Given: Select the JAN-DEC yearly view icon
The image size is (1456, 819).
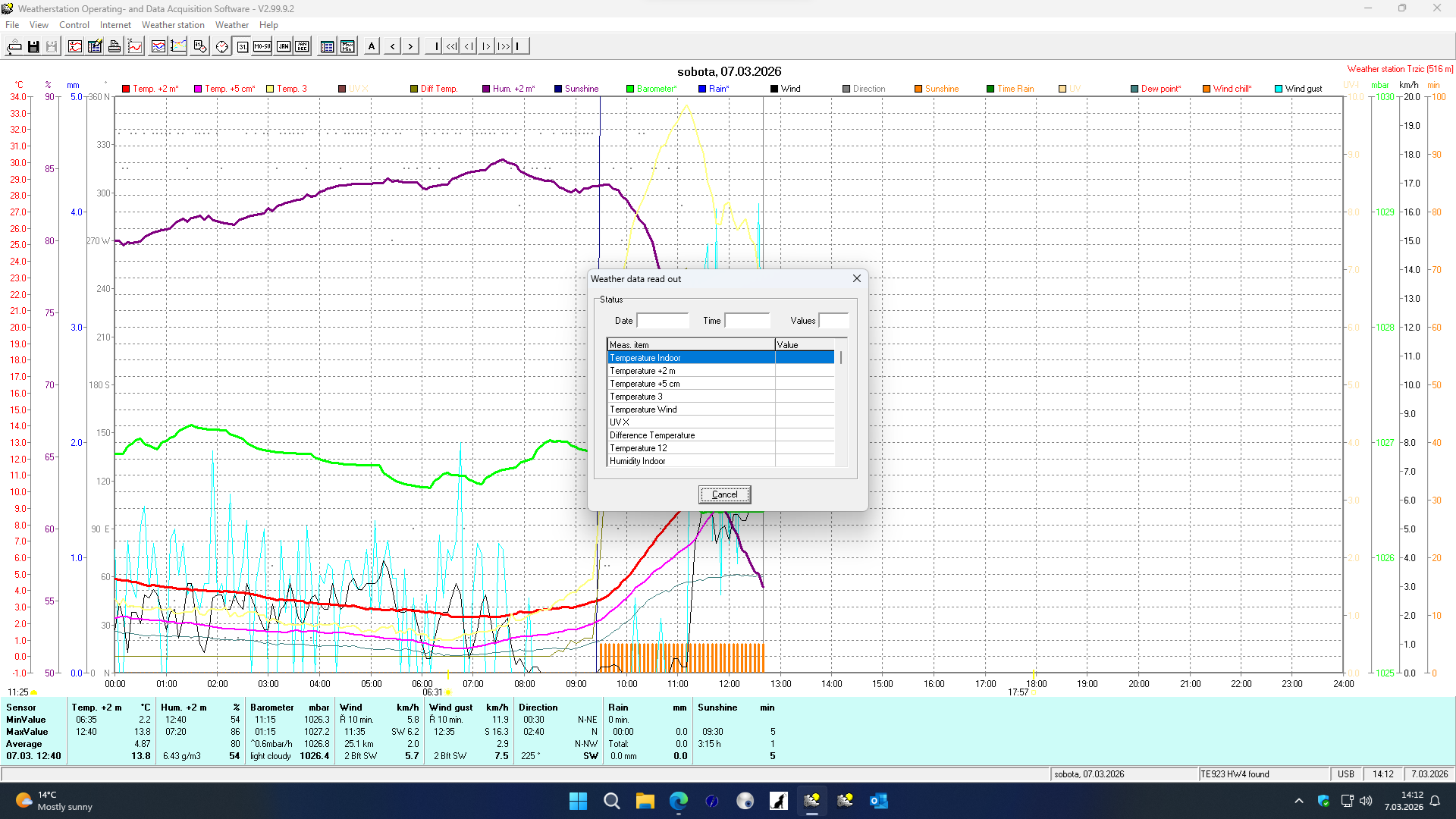Looking at the screenshot, I should click(302, 45).
